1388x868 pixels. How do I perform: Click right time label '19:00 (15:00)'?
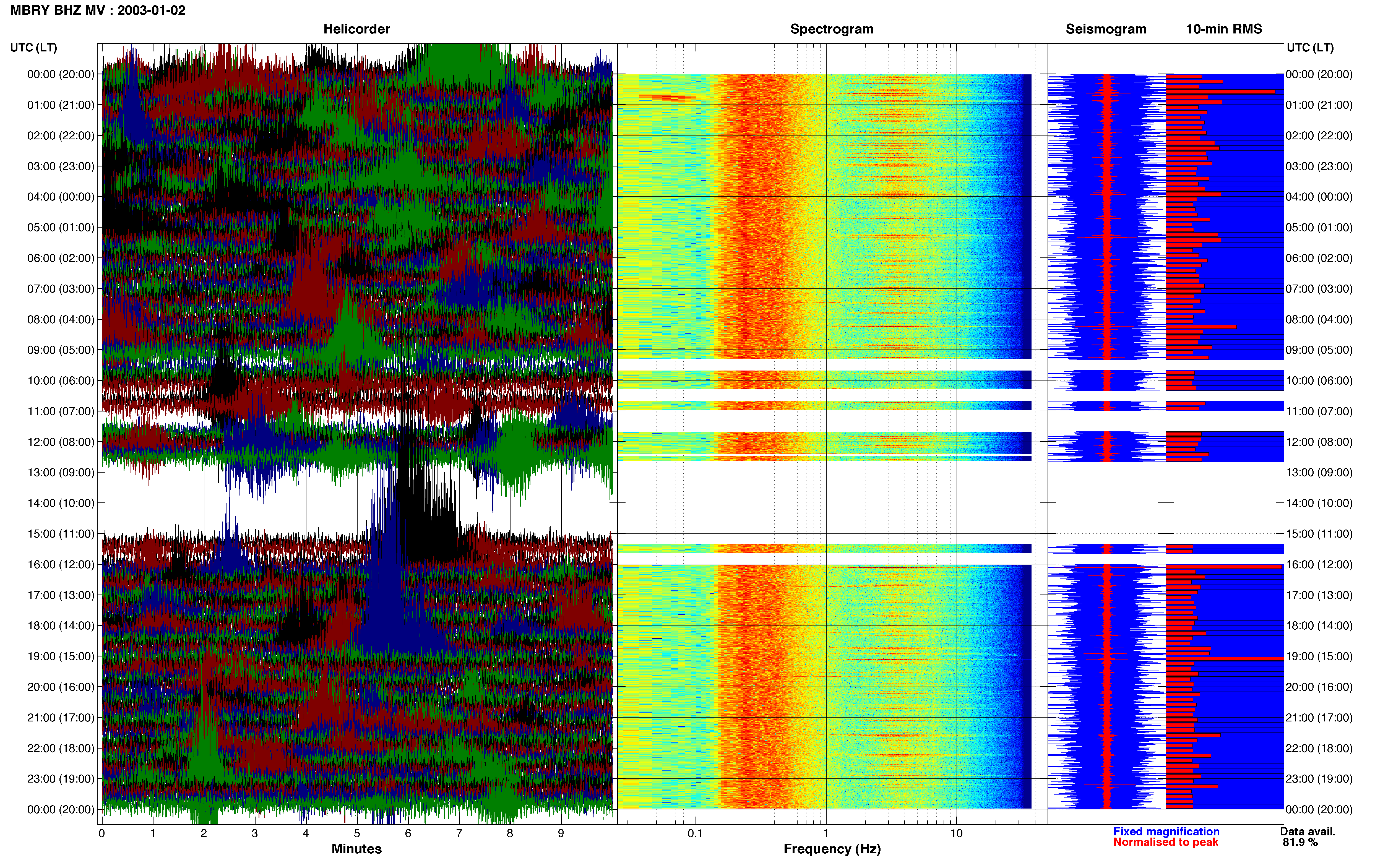[1319, 656]
